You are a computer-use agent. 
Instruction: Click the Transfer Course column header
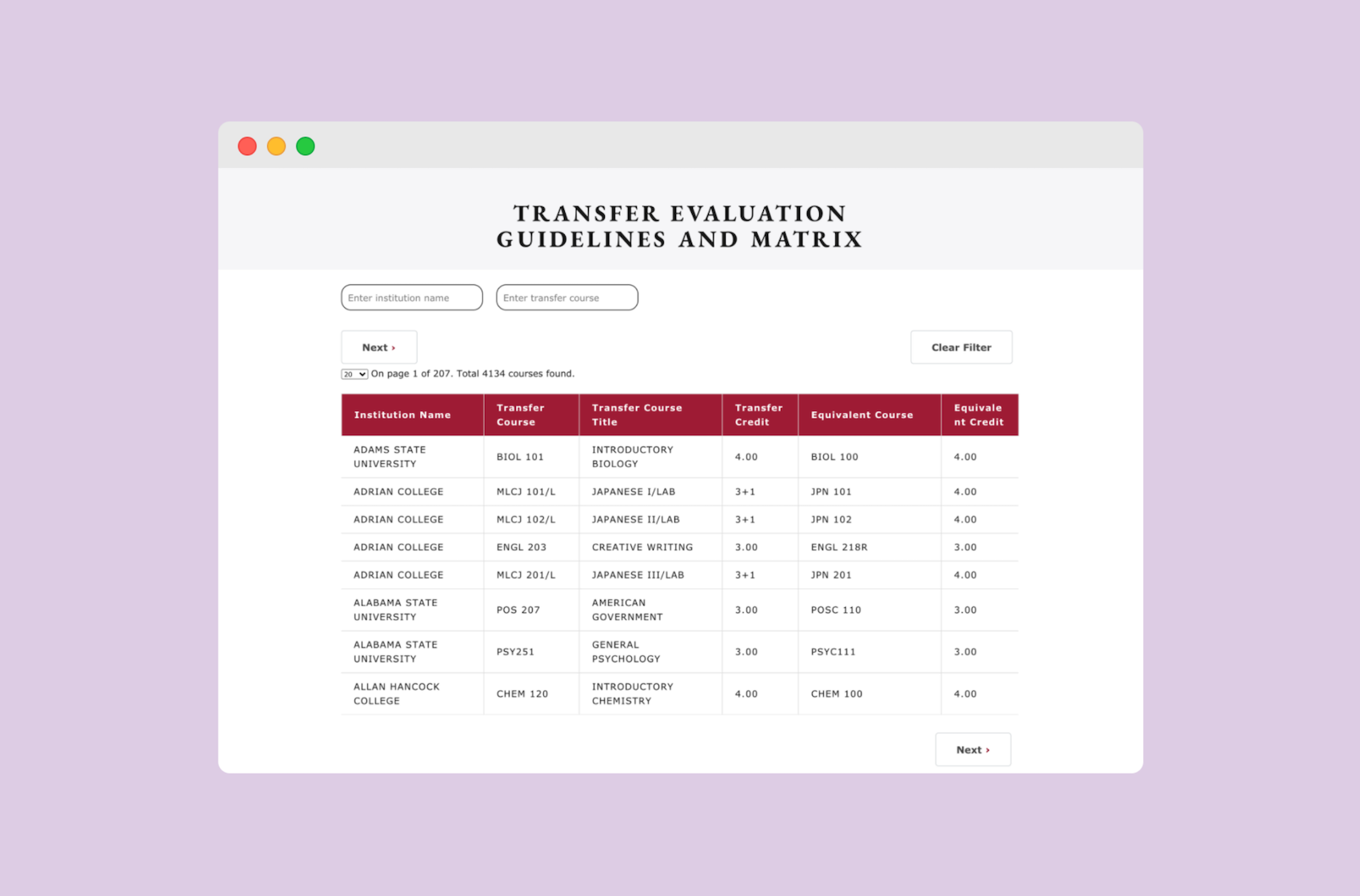(x=520, y=415)
